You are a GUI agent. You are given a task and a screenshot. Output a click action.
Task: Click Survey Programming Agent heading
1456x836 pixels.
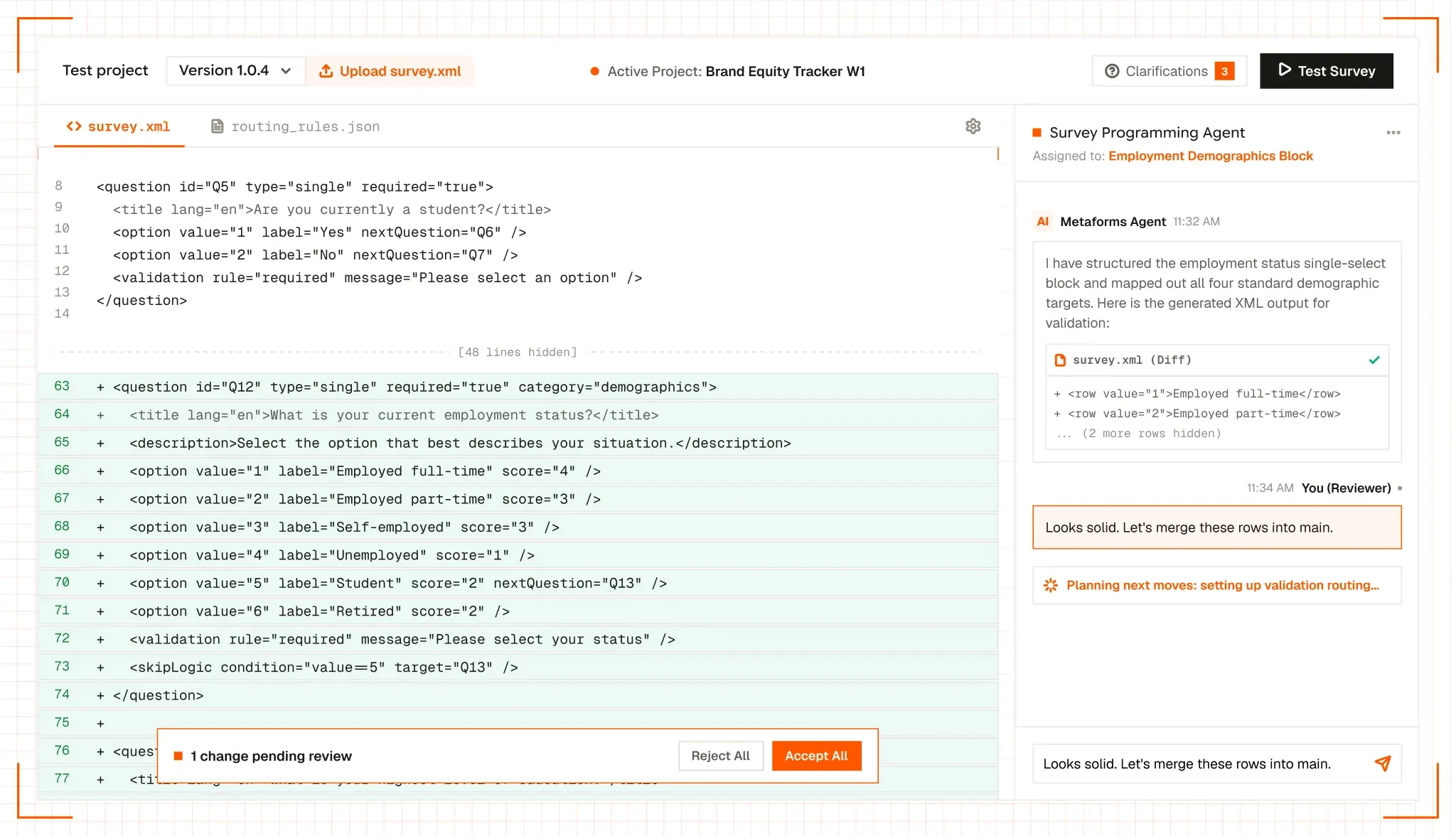[x=1147, y=132]
